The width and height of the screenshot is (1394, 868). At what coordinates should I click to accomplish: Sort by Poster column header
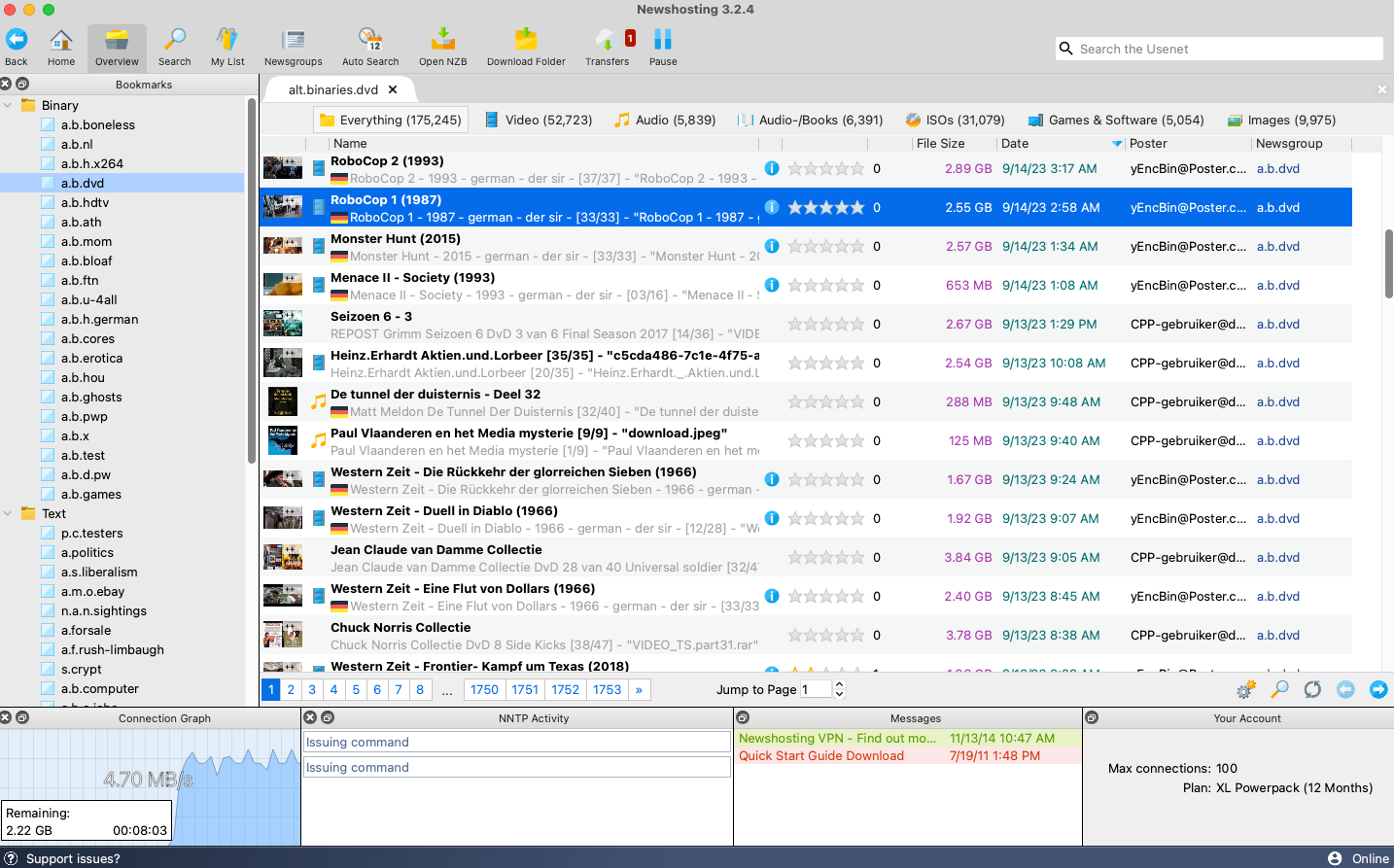pos(1188,143)
